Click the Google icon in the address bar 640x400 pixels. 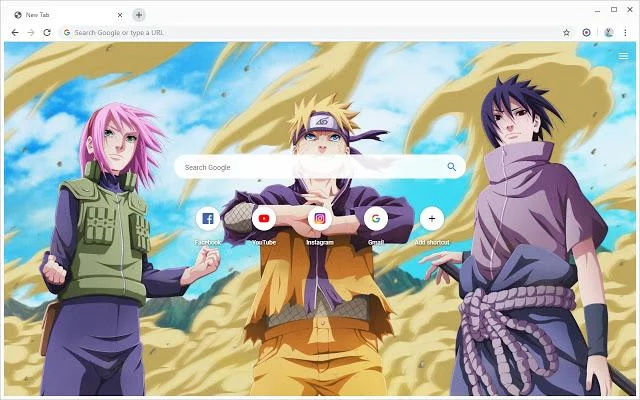click(x=67, y=32)
